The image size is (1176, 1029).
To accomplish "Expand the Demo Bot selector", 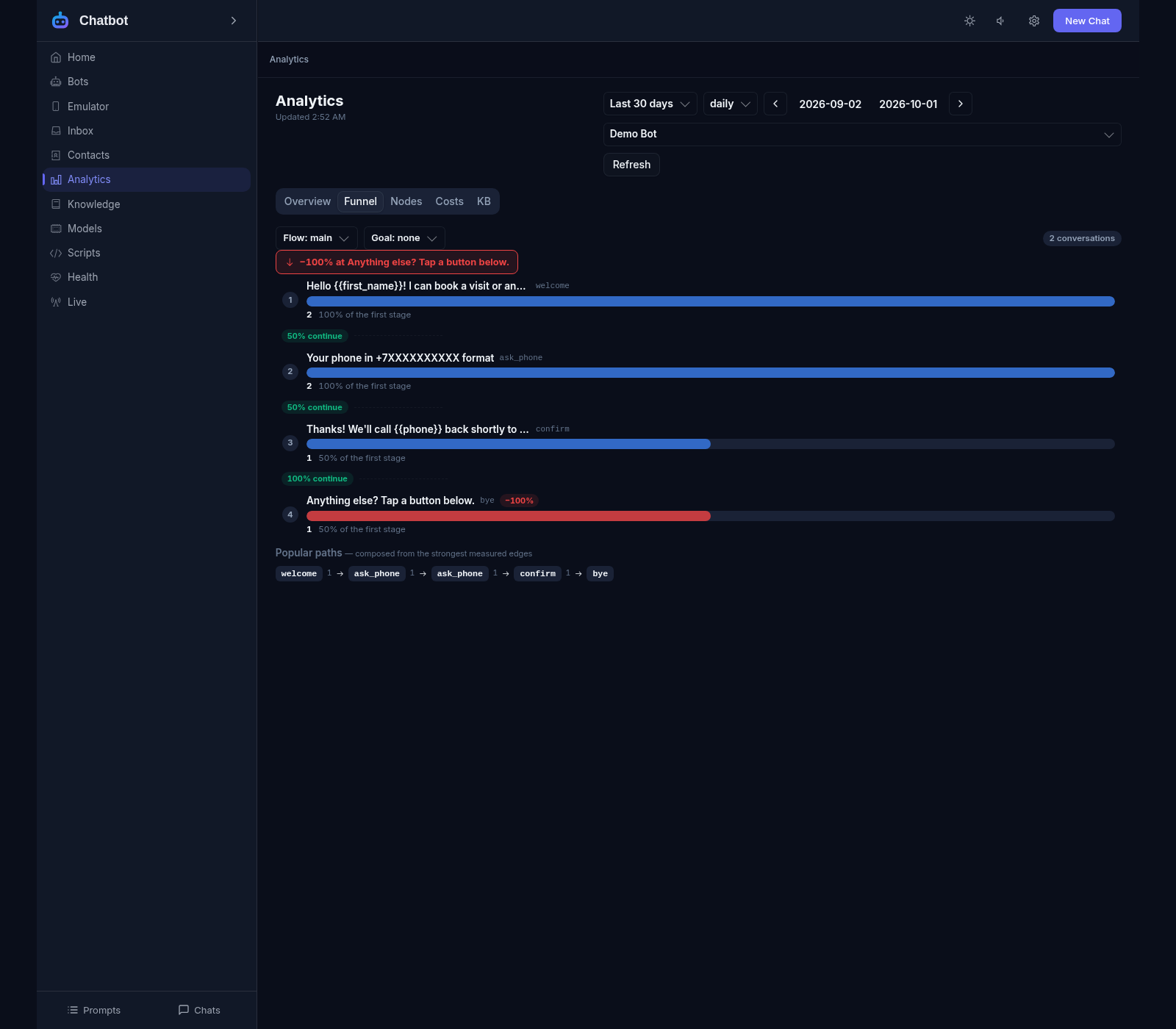I will [x=862, y=135].
